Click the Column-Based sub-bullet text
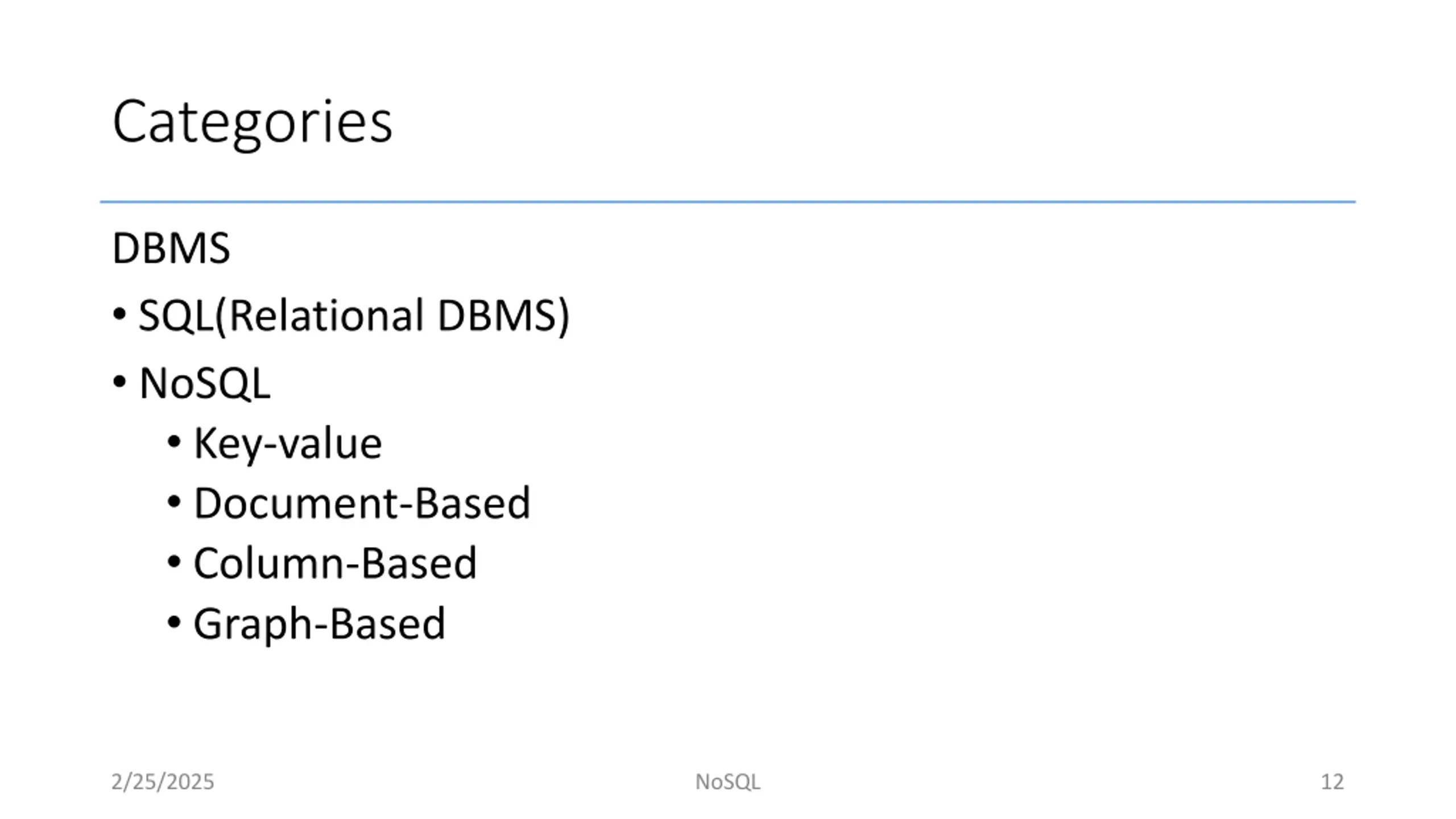The width and height of the screenshot is (1456, 819). click(335, 564)
